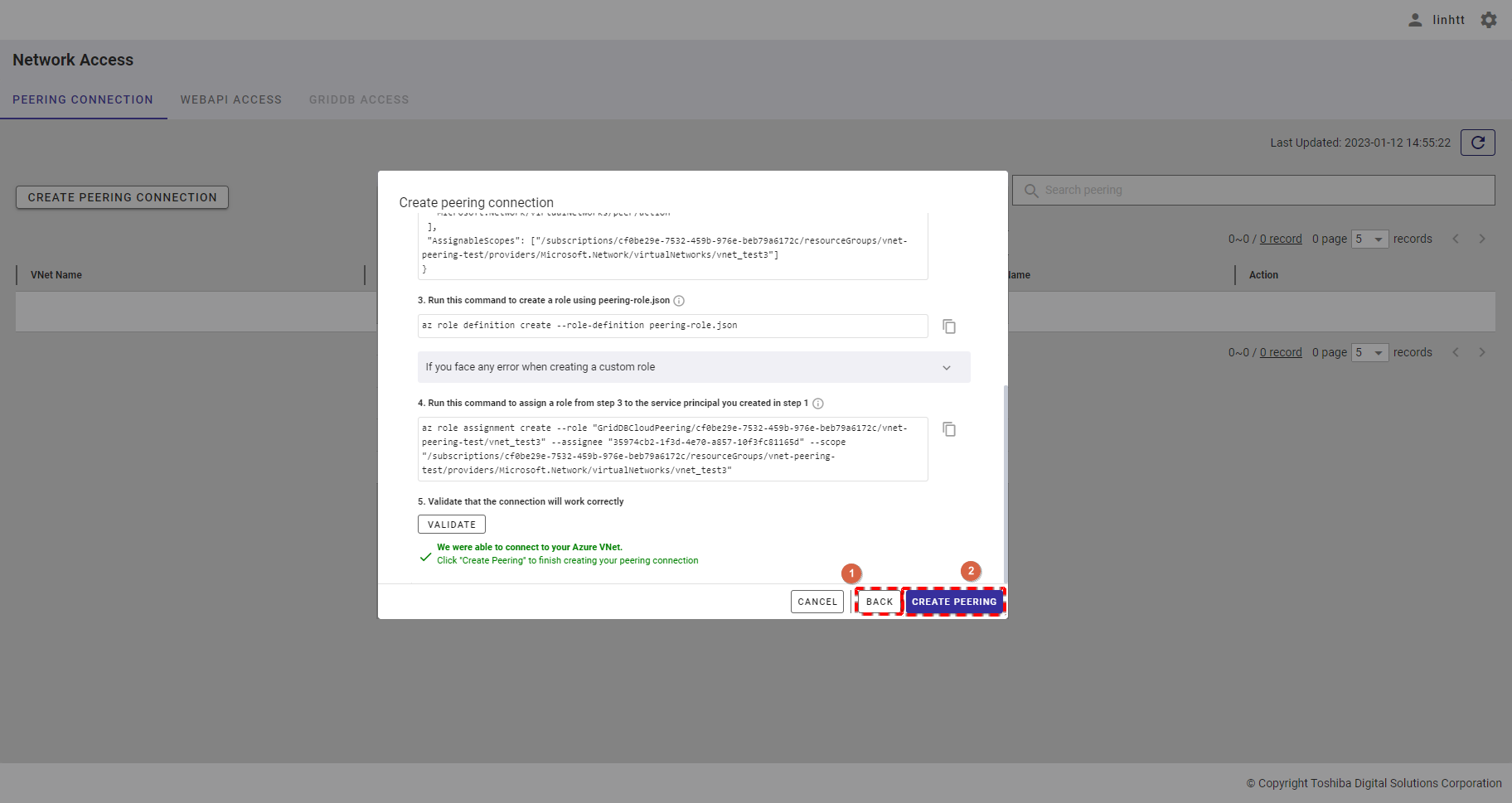Image resolution: width=1512 pixels, height=803 pixels.
Task: Switch to the WebAPI Access tab
Action: point(231,99)
